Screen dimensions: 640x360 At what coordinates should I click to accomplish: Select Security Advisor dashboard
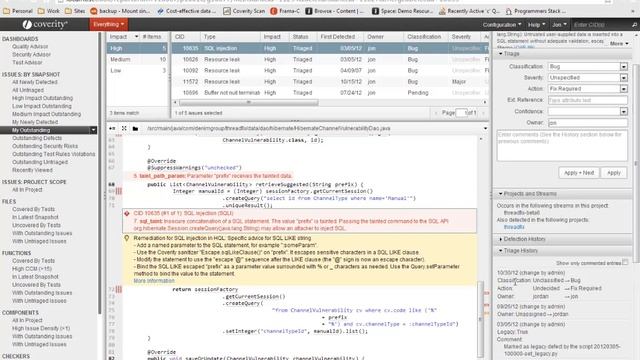[x=31, y=55]
